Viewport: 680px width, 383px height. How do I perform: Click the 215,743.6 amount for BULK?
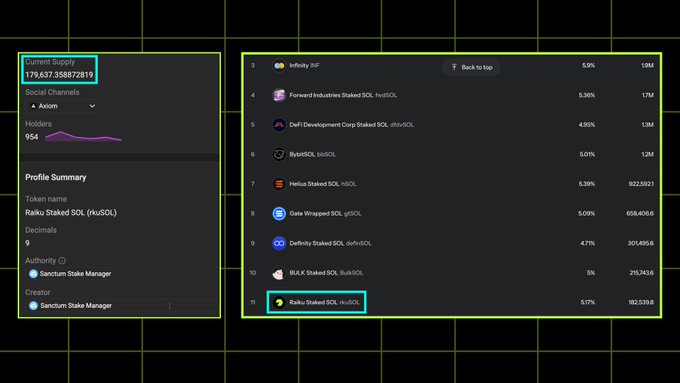pos(642,273)
